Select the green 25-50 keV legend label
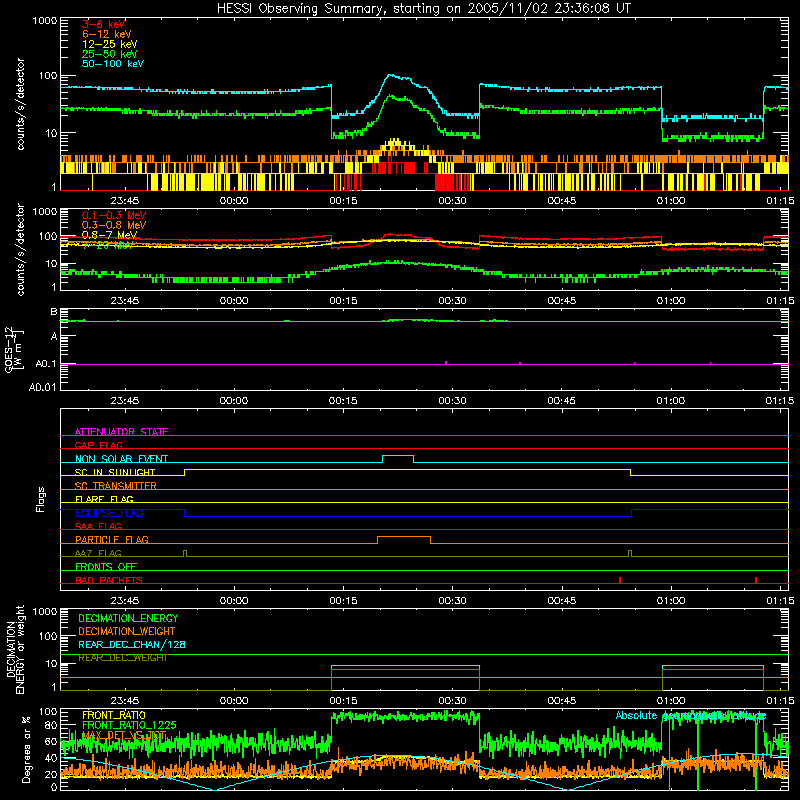The height and width of the screenshot is (800, 800). point(110,54)
